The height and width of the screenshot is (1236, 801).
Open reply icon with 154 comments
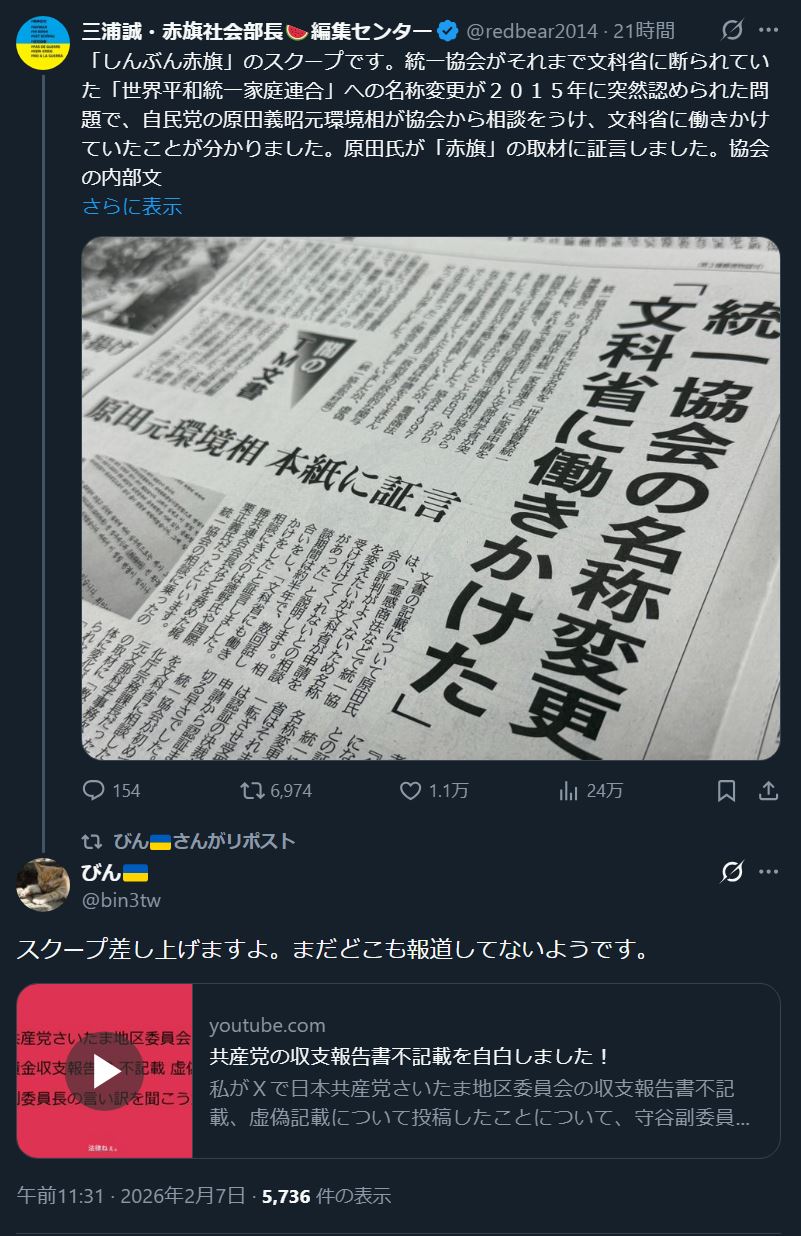tap(94, 791)
